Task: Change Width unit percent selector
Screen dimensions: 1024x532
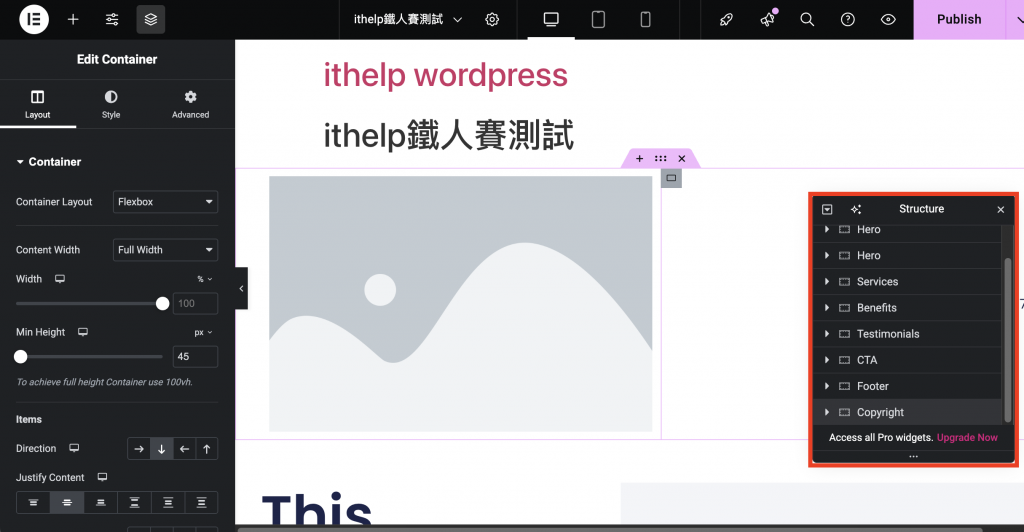Action: [x=204, y=279]
